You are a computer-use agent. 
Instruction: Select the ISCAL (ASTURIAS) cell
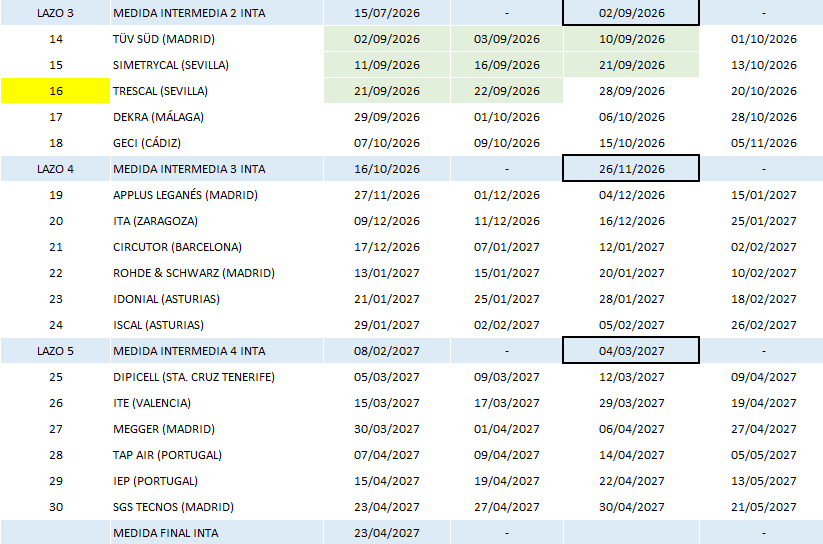tap(217, 325)
